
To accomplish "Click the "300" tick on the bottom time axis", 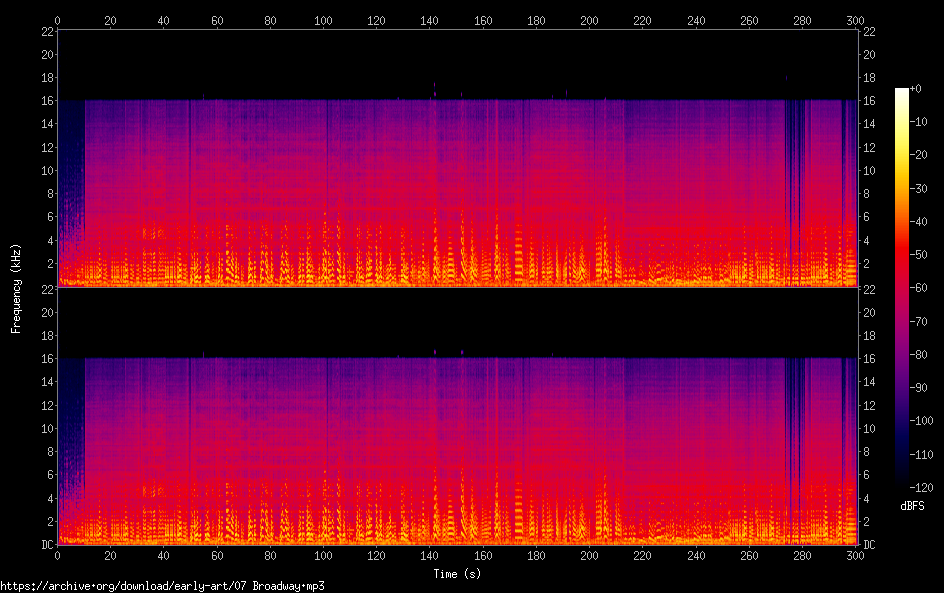I will pos(855,556).
